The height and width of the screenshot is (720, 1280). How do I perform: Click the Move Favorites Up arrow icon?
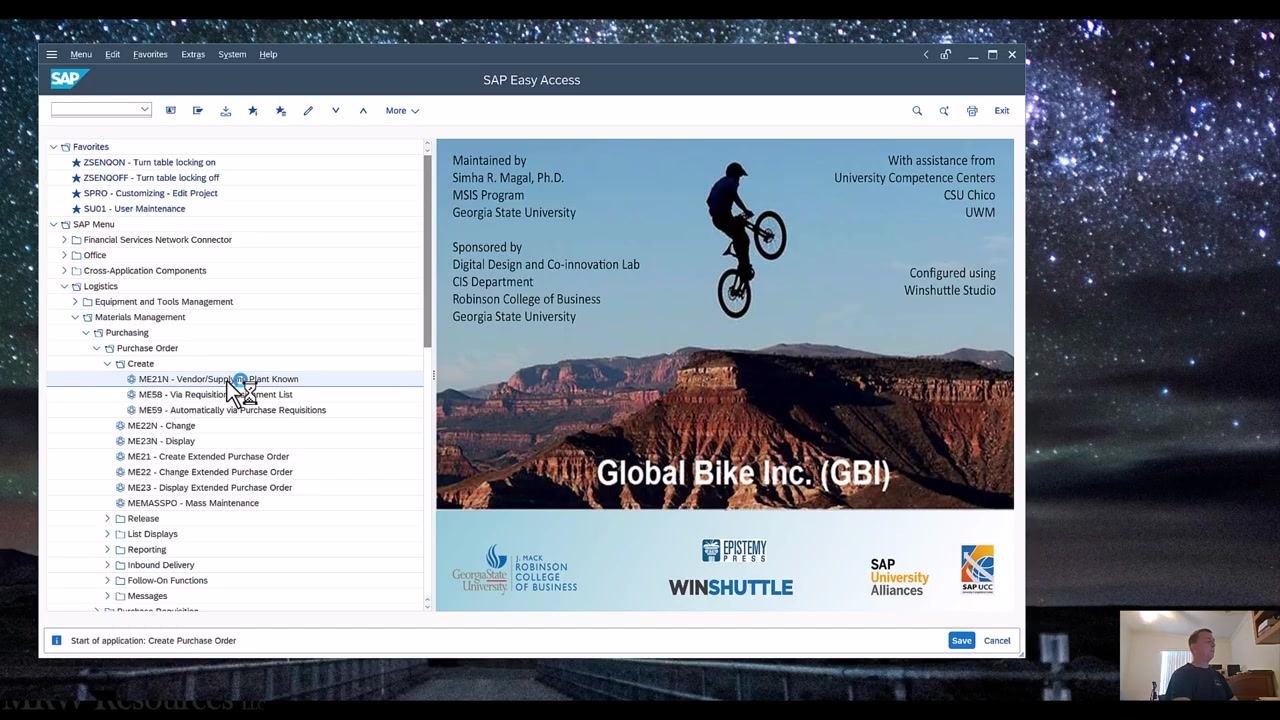(363, 110)
